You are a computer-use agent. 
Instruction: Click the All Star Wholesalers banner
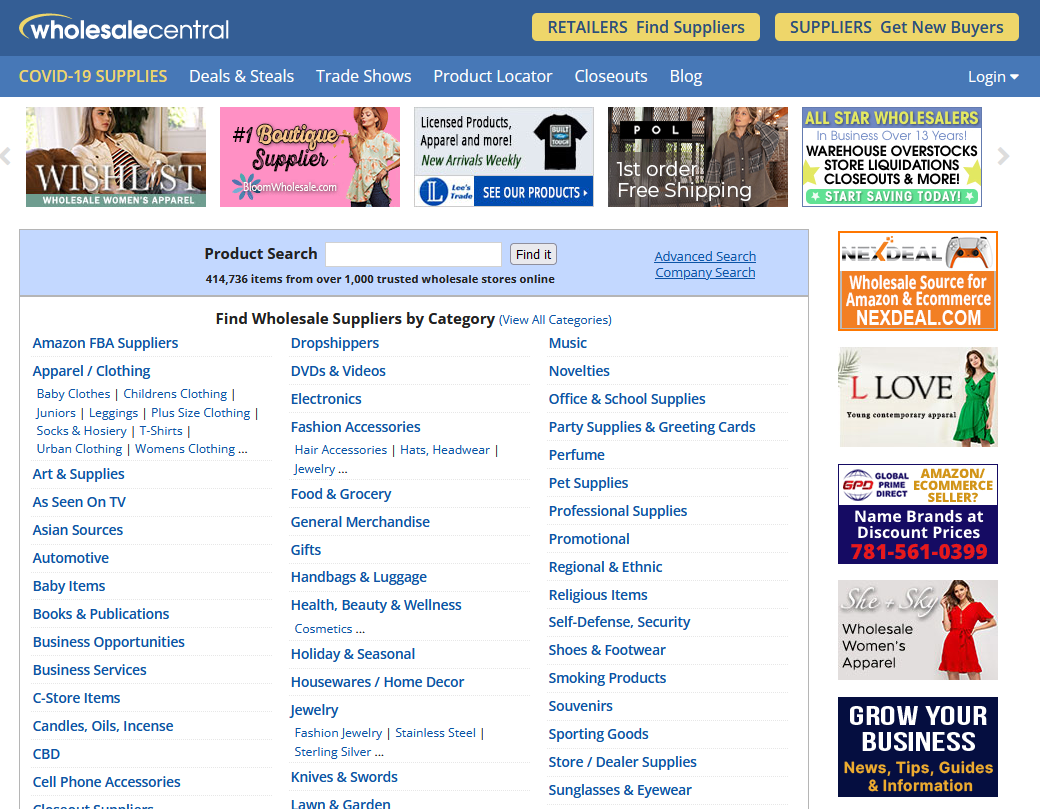click(891, 157)
